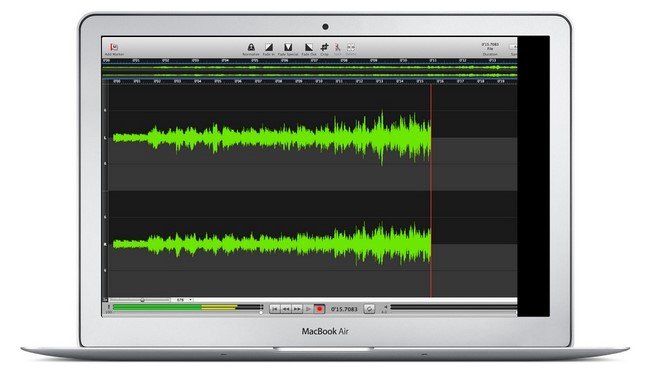Click the Split icon

337,47
